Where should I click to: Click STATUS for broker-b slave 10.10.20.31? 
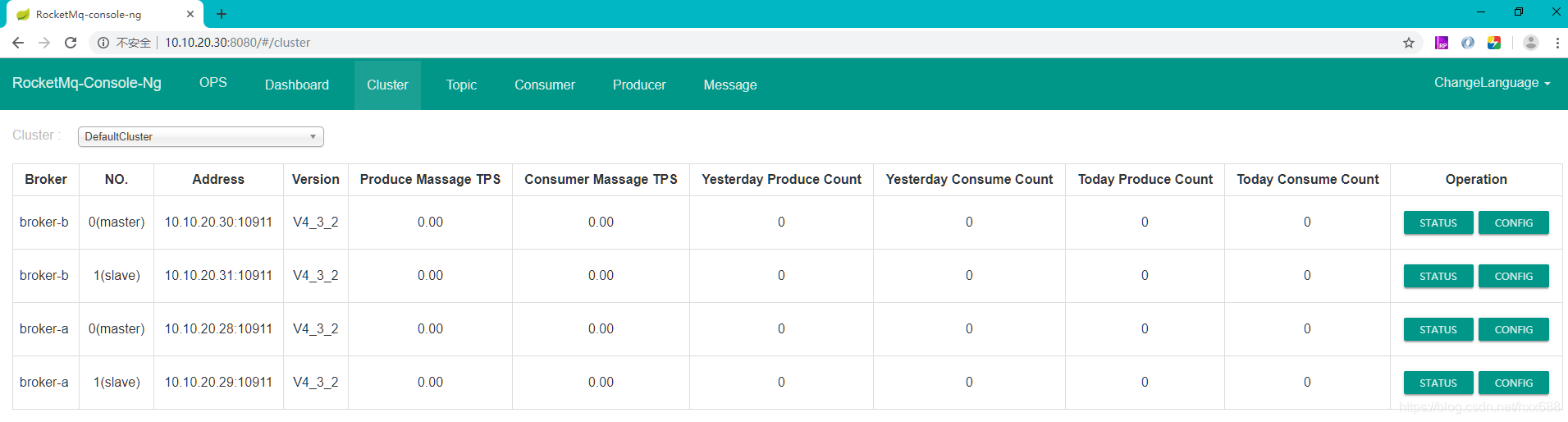[1438, 276]
